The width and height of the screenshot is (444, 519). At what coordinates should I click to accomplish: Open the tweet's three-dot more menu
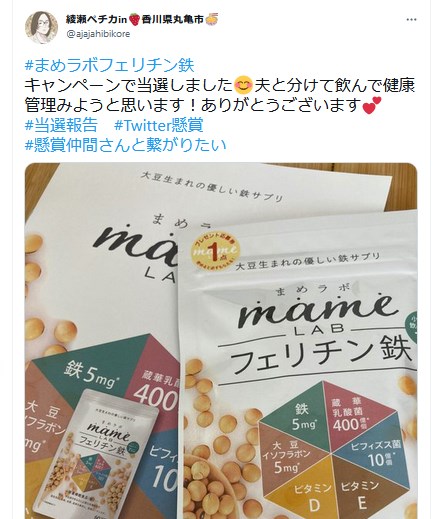tap(411, 20)
